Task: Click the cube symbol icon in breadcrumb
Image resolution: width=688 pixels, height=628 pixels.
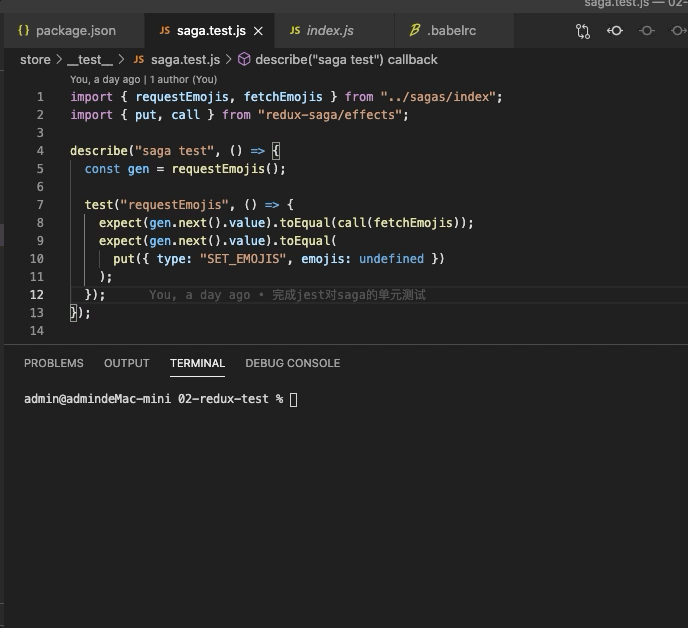Action: pos(244,59)
